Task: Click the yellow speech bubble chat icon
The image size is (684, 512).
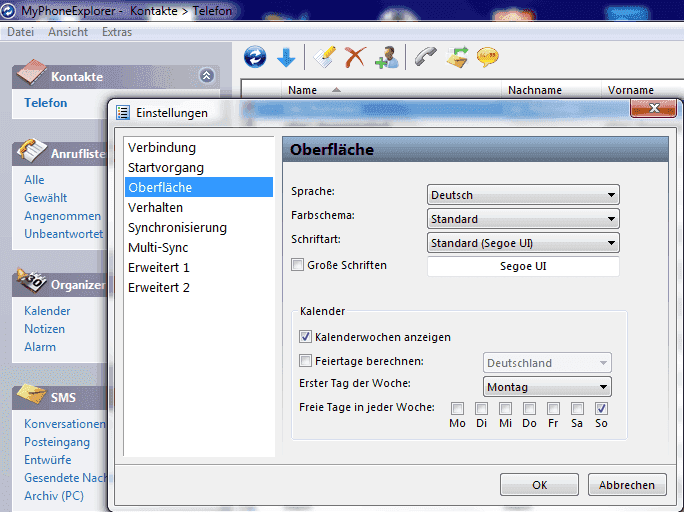Action: pyautogui.click(x=488, y=57)
